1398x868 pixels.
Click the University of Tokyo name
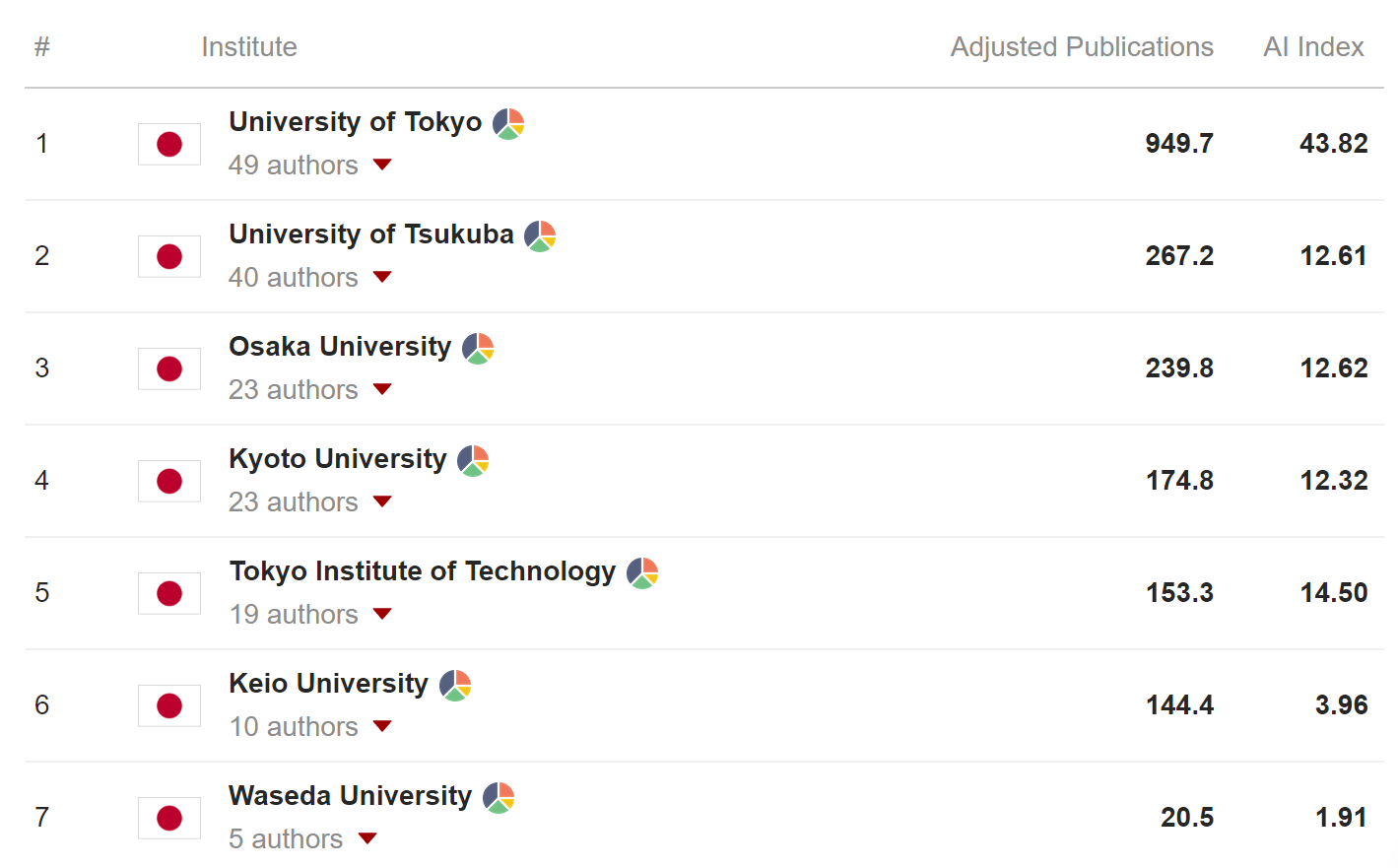355,122
